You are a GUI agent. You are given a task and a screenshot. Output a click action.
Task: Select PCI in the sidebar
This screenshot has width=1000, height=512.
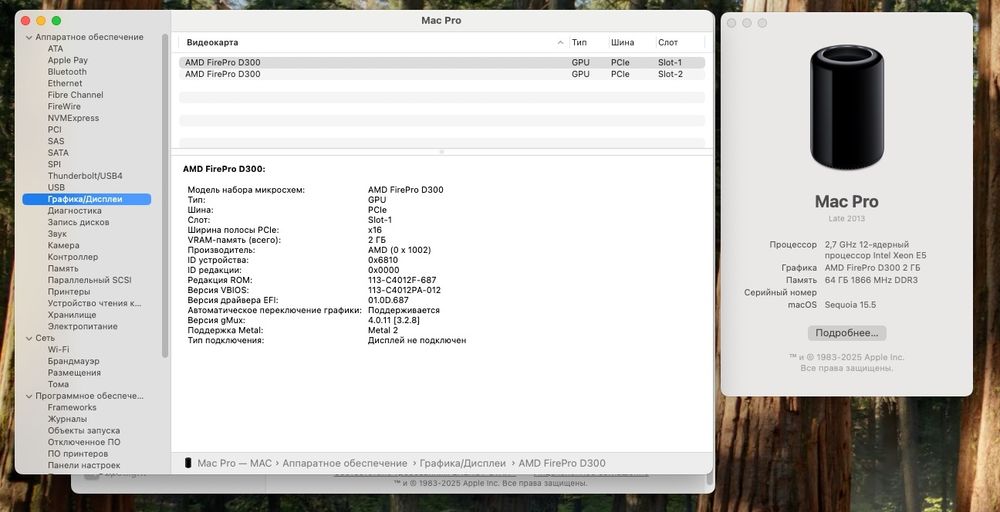(54, 129)
